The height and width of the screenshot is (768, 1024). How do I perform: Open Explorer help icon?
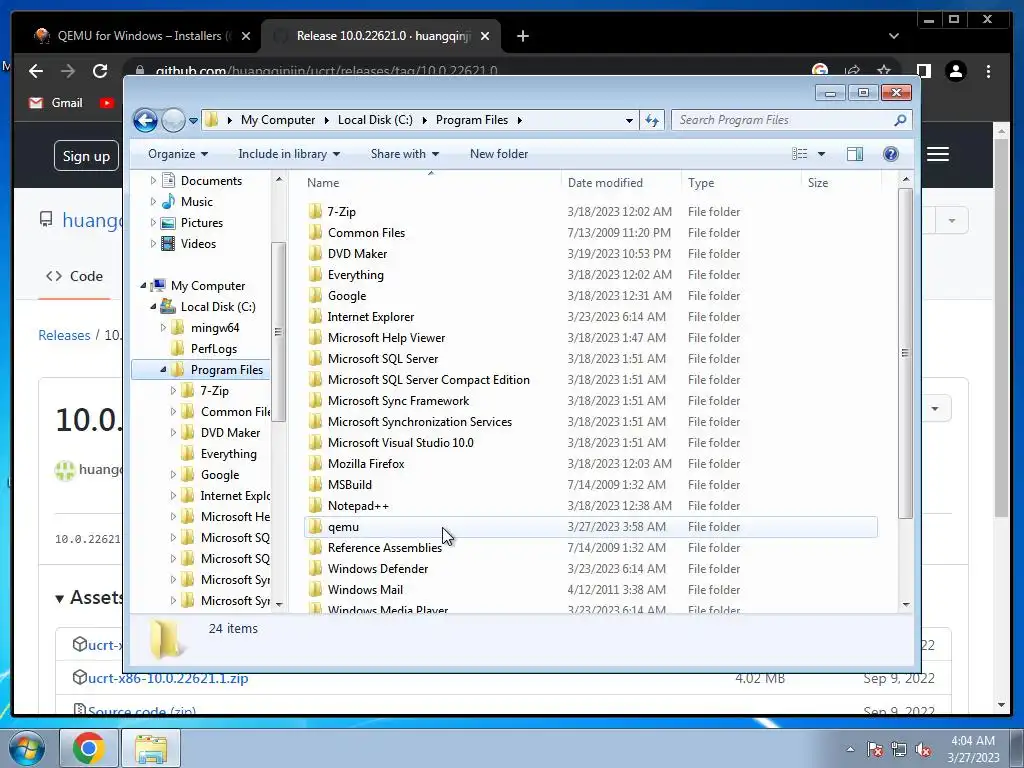pos(891,153)
